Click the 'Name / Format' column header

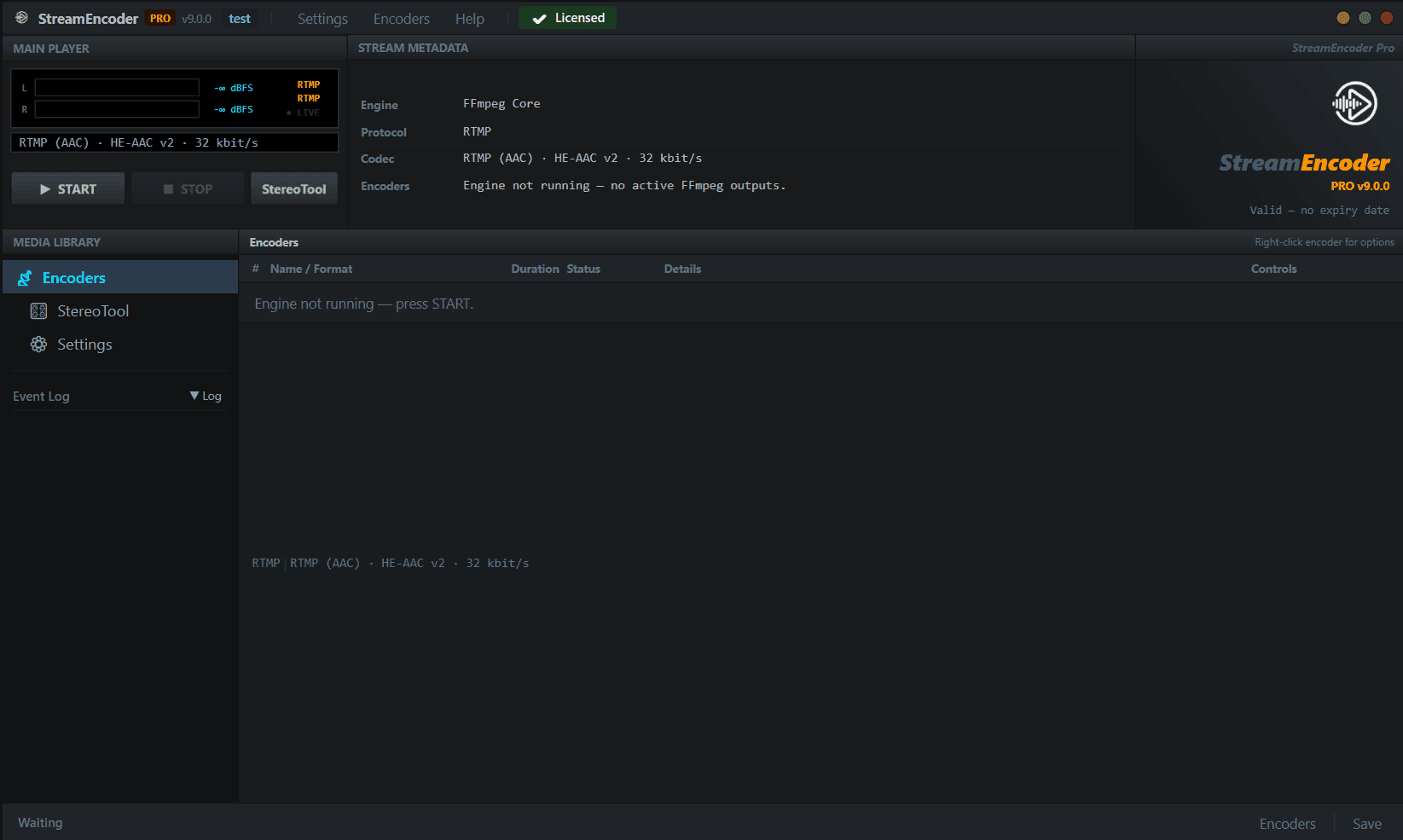click(x=311, y=269)
